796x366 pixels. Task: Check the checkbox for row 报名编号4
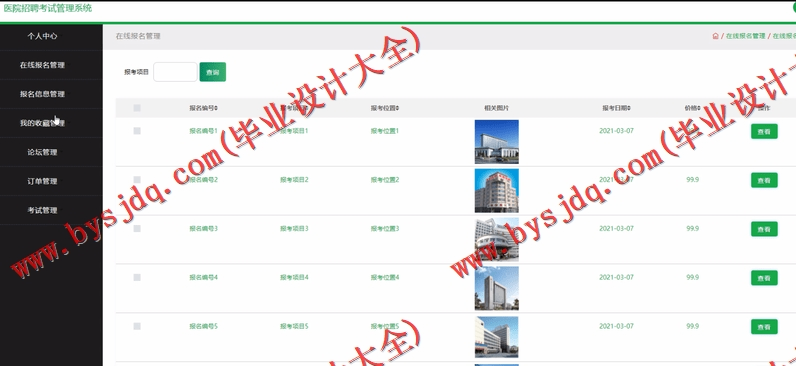[137, 277]
